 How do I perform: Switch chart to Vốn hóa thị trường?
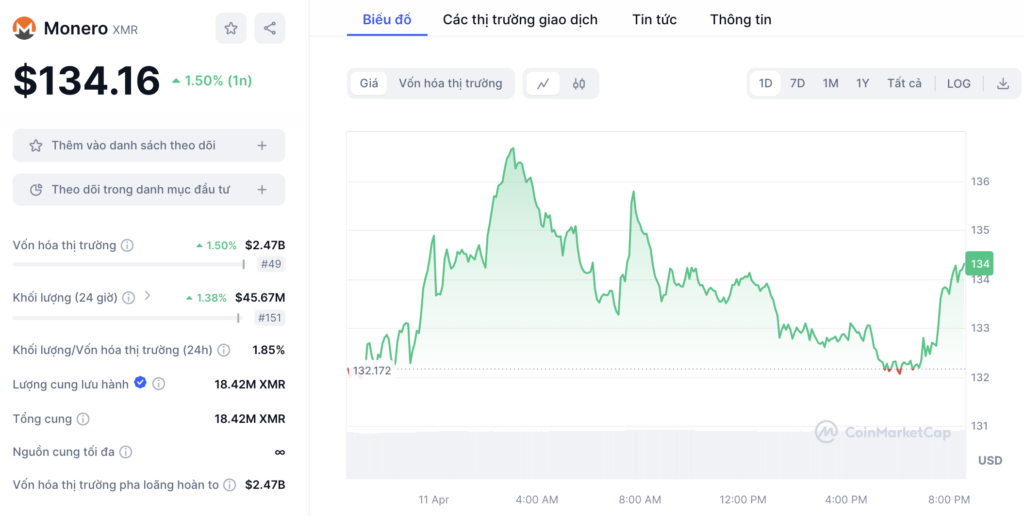pyautogui.click(x=451, y=84)
